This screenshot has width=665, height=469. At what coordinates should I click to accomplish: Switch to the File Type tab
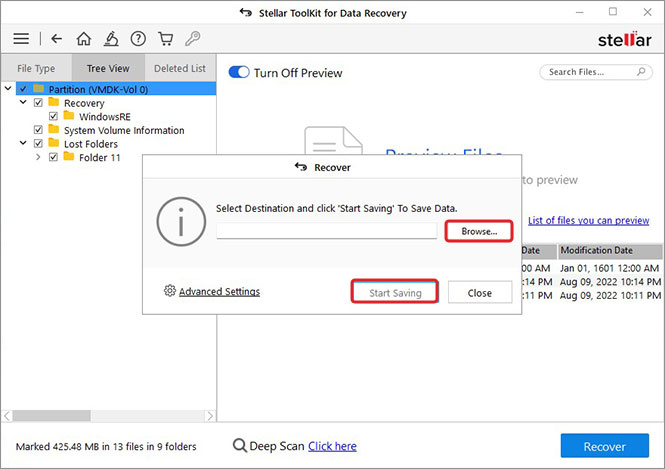[36, 68]
